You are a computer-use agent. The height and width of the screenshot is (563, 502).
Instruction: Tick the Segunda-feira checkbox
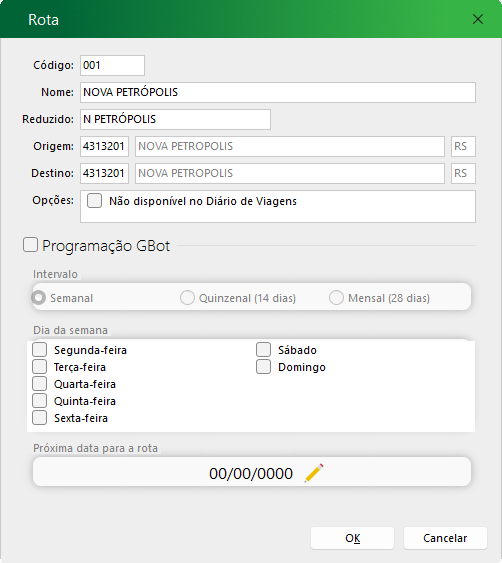[x=39, y=349]
